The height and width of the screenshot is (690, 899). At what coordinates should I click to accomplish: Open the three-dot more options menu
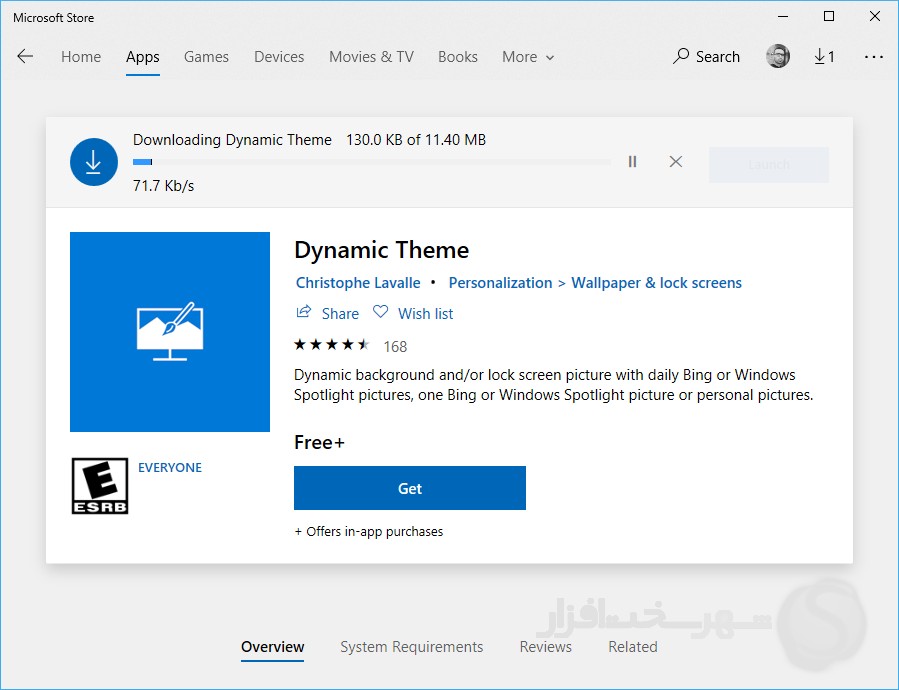coord(873,57)
